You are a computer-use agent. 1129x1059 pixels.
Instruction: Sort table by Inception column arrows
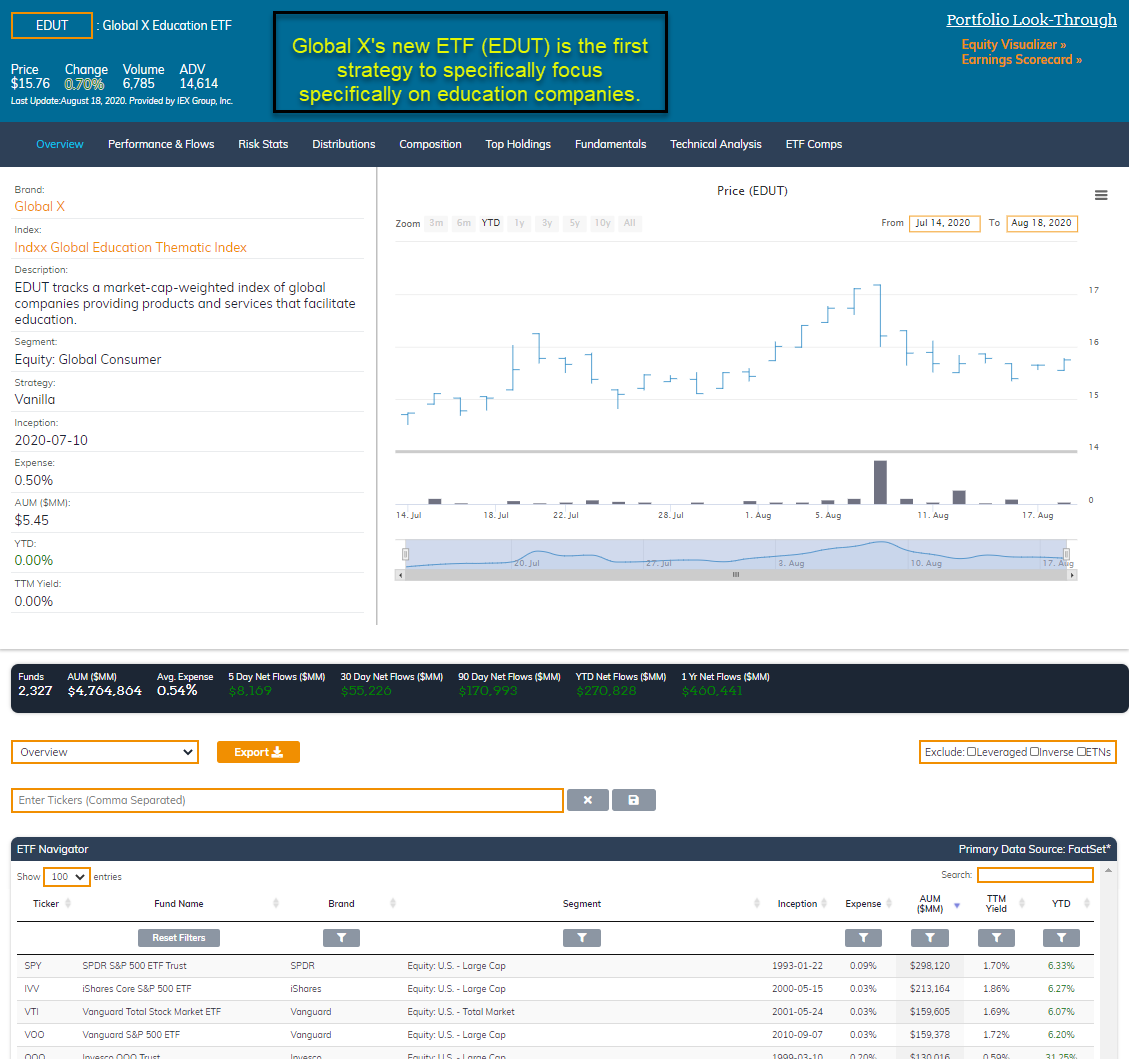(824, 903)
